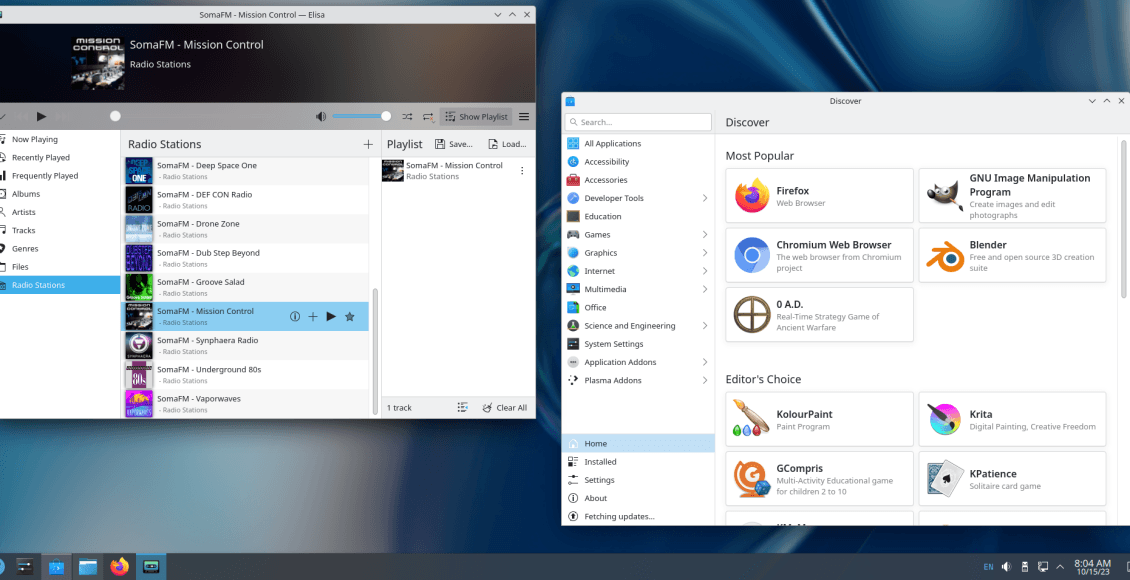Add a radio station with the plus icon
The height and width of the screenshot is (580, 1130).
(368, 143)
